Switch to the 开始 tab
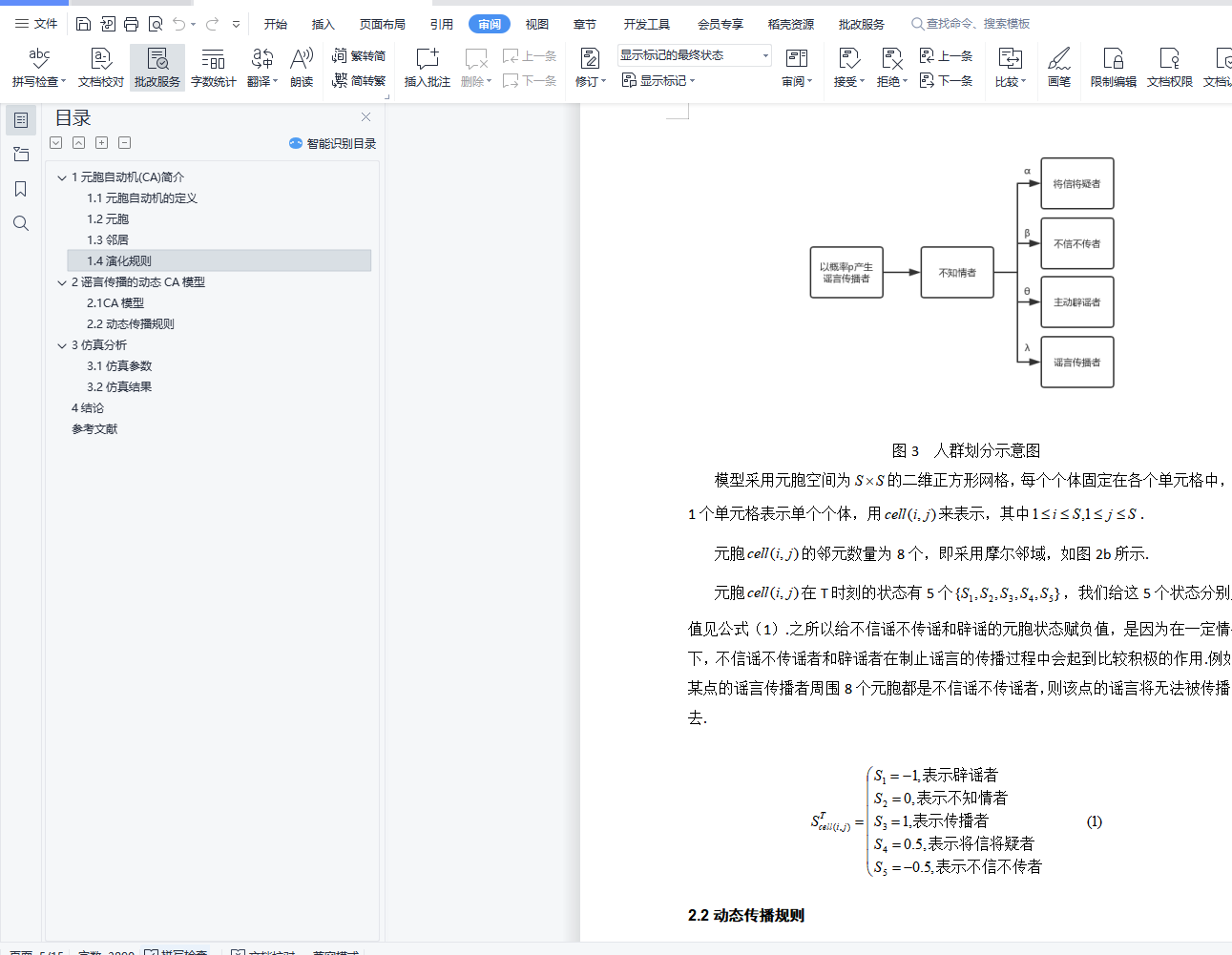Image resolution: width=1232 pixels, height=955 pixels. (x=276, y=24)
